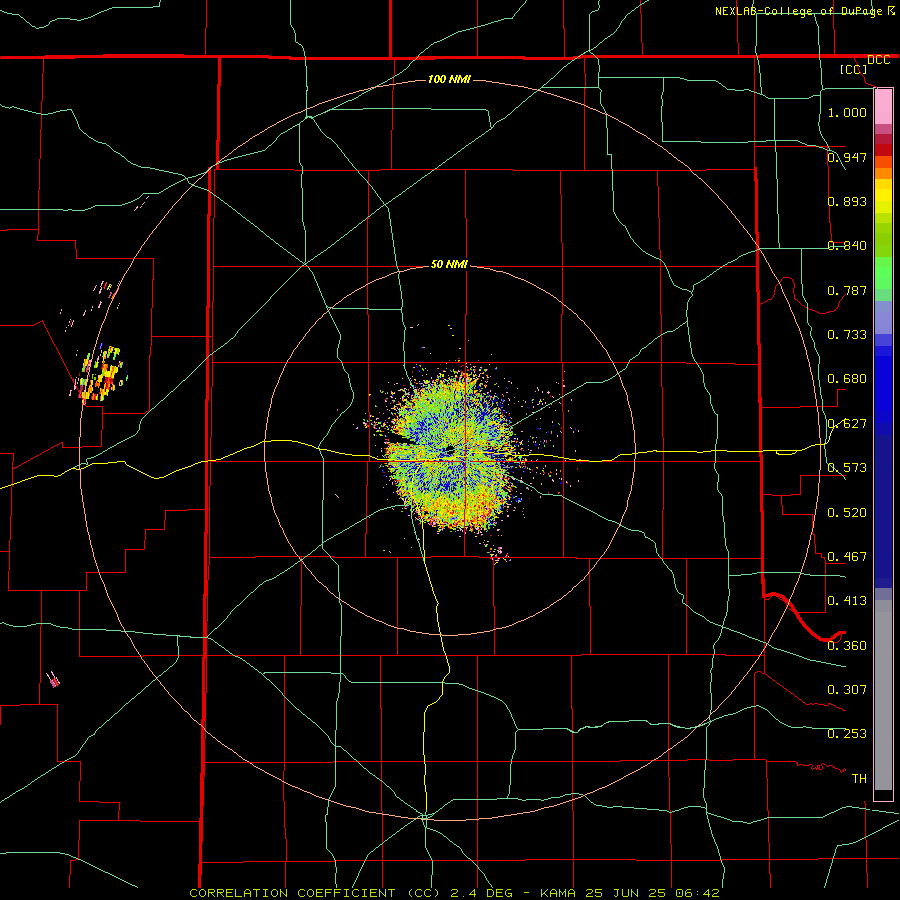The image size is (900, 900).
Task: Click the 0.520 legend value
Action: point(847,512)
